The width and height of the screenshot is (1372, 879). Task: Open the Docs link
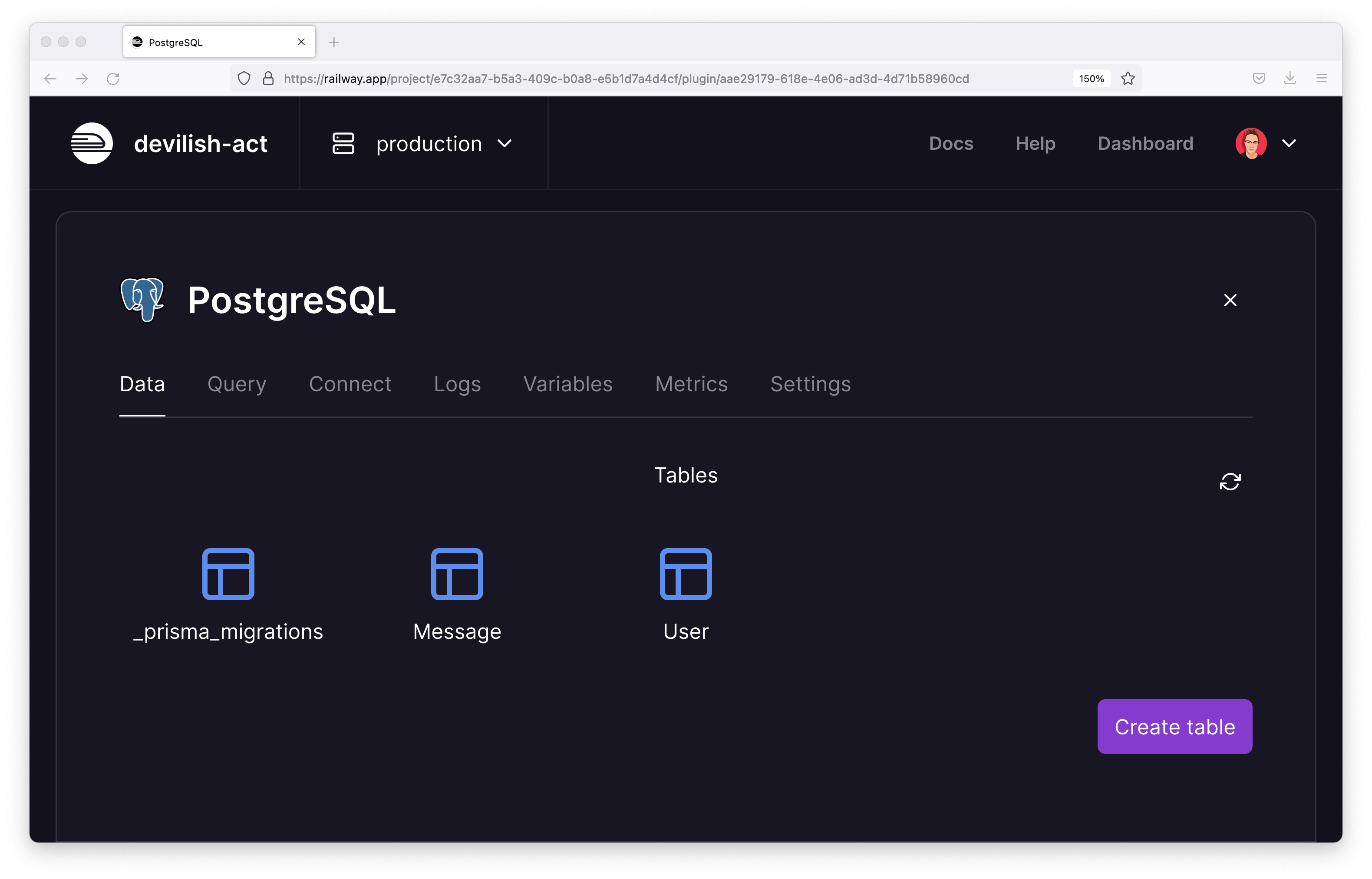click(950, 143)
